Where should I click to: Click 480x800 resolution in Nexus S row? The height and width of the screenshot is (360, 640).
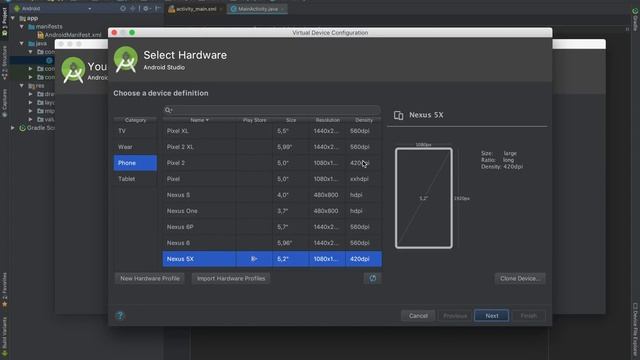(326, 195)
